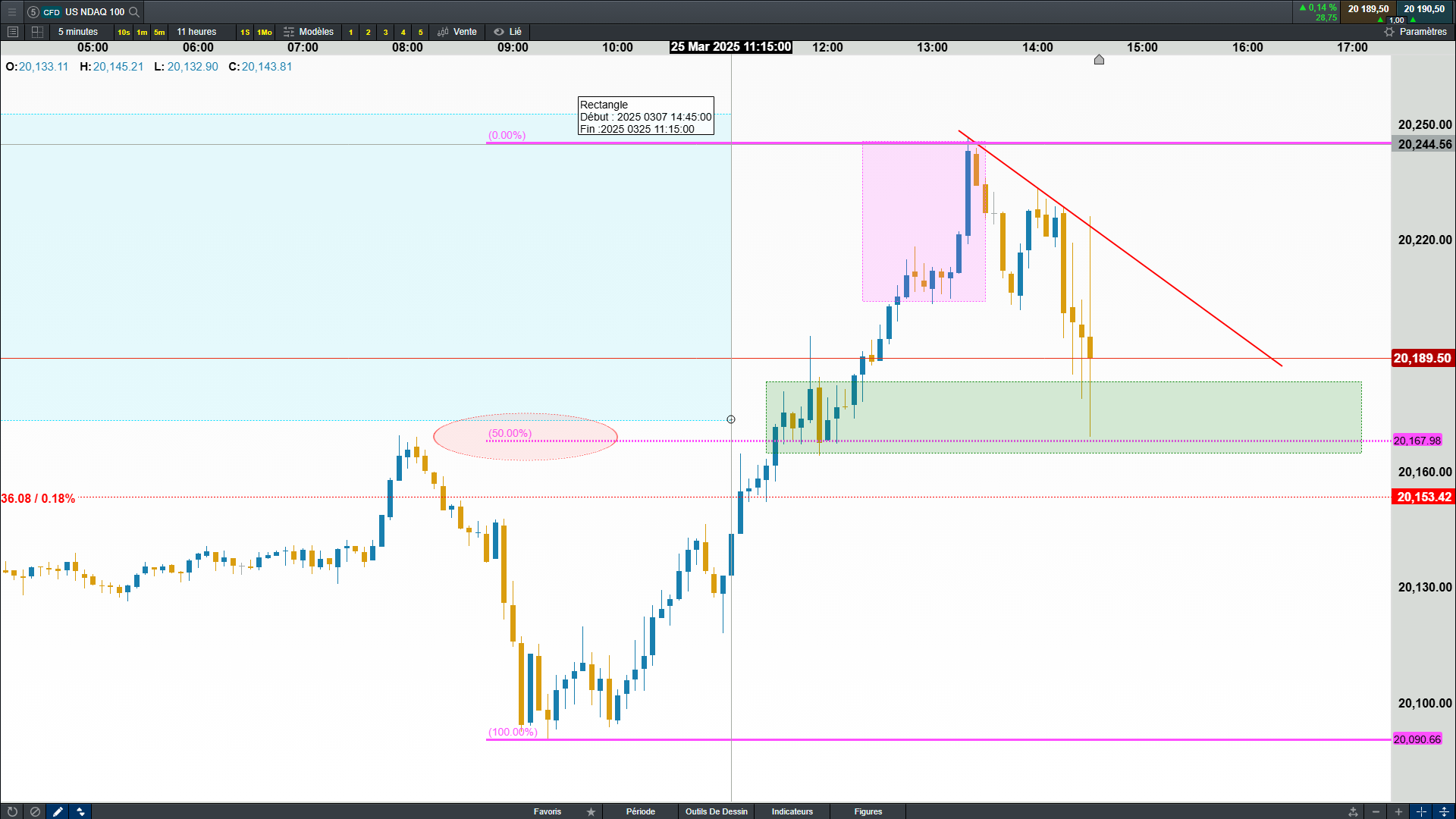Toggle crosshair plus cursor button bottom-right
Screen dimensions: 1456x819
click(1421, 811)
